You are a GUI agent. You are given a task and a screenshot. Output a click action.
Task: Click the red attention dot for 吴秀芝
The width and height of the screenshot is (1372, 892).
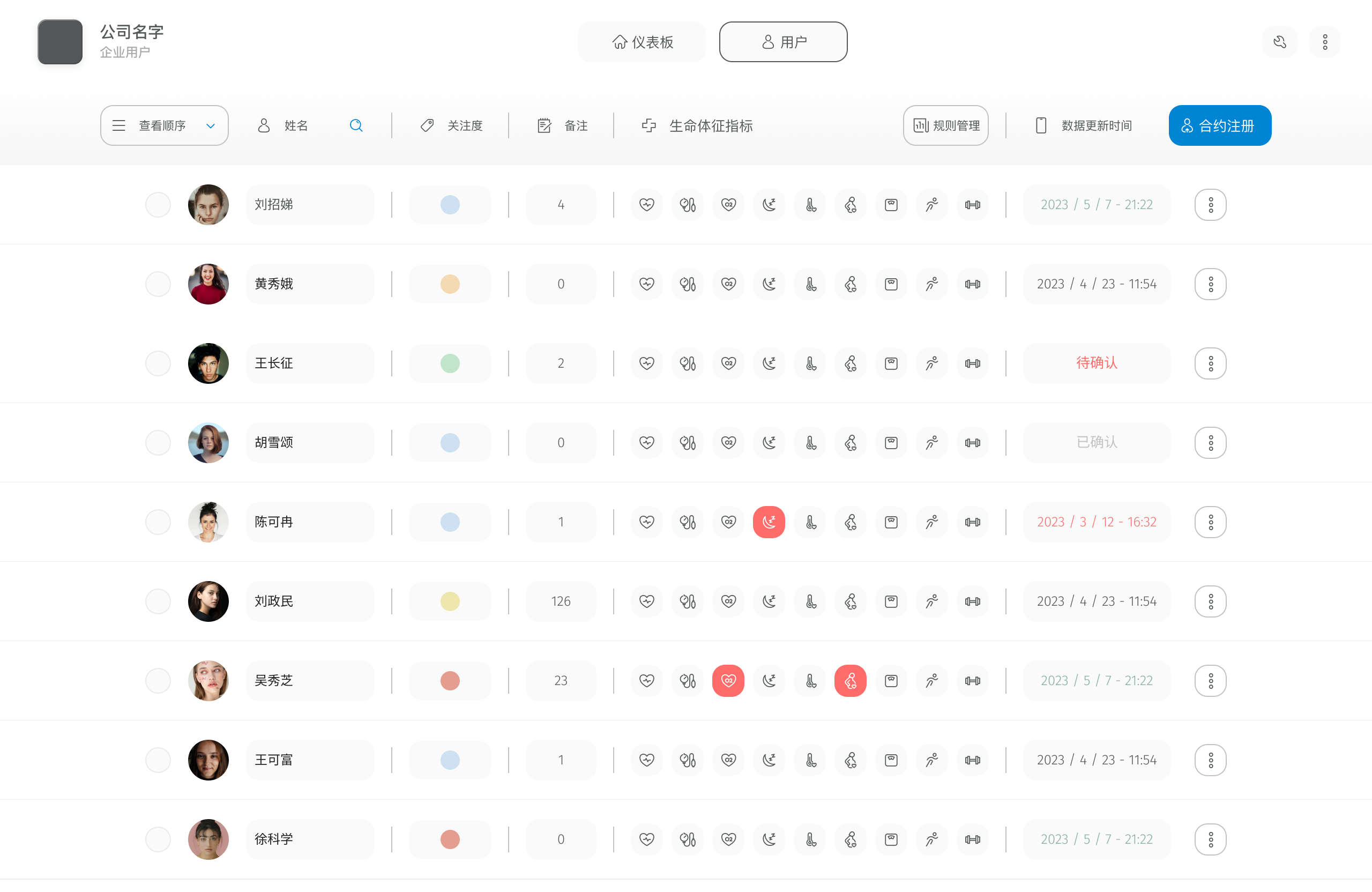(450, 680)
